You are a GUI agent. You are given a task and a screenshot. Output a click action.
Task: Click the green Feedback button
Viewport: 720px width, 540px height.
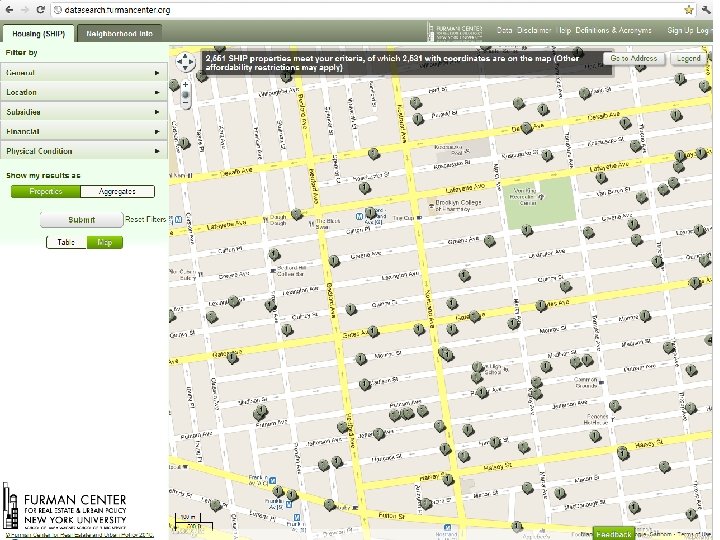pos(613,534)
